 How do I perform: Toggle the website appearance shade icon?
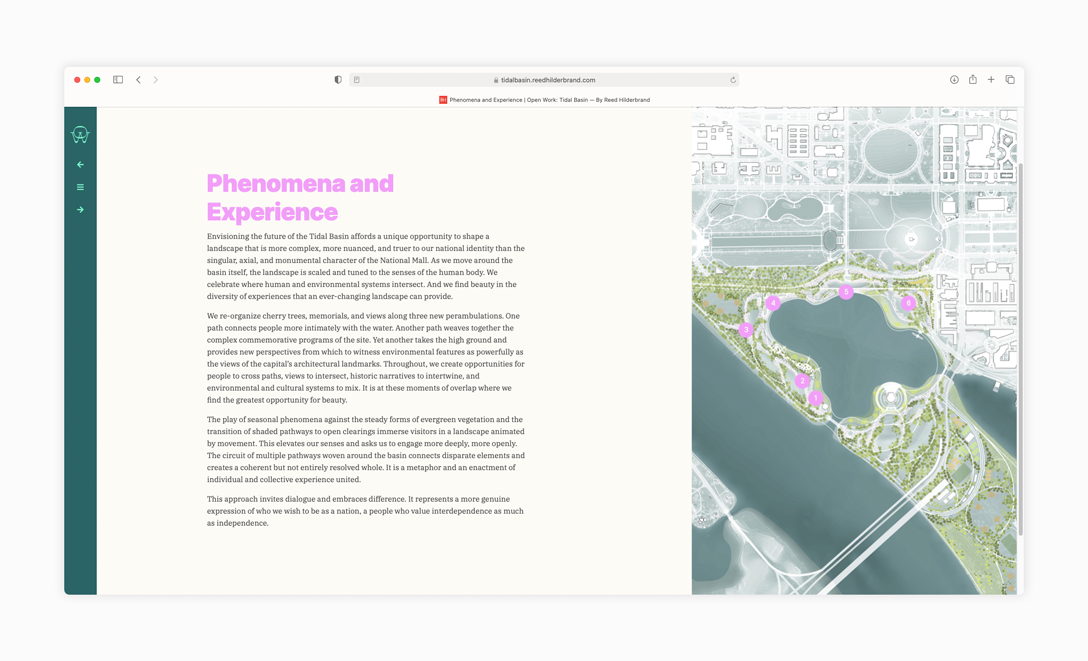pos(337,79)
